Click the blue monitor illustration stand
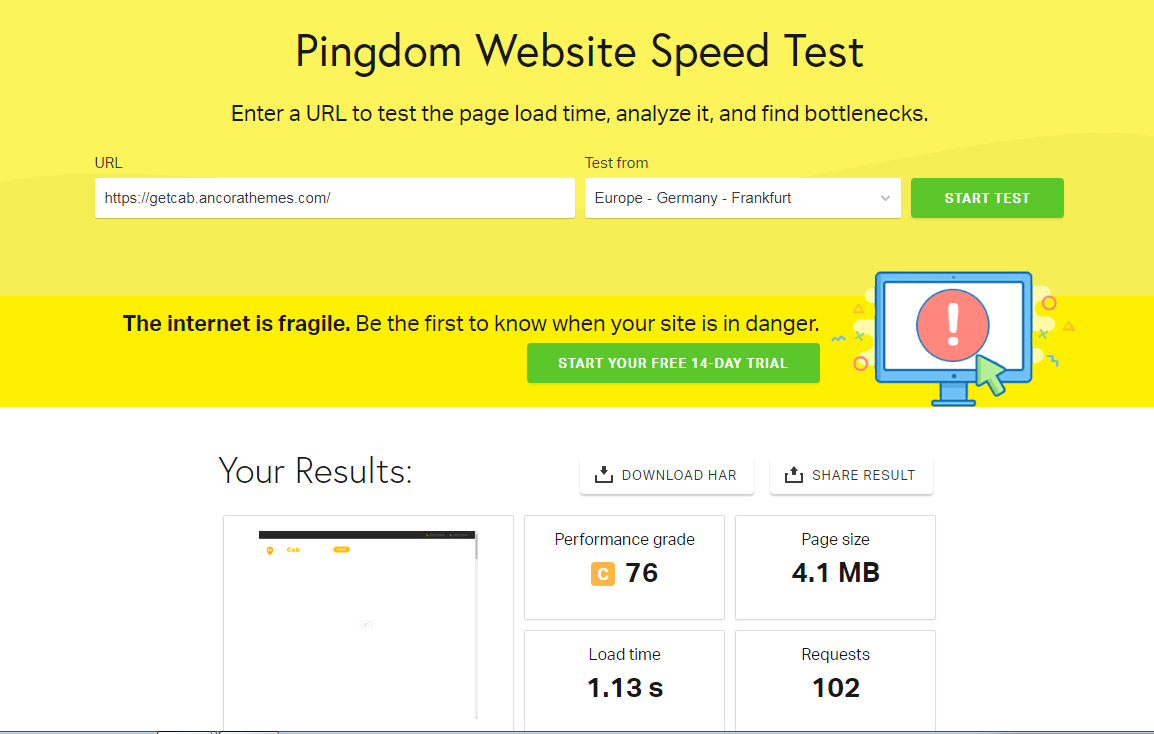 [x=954, y=394]
